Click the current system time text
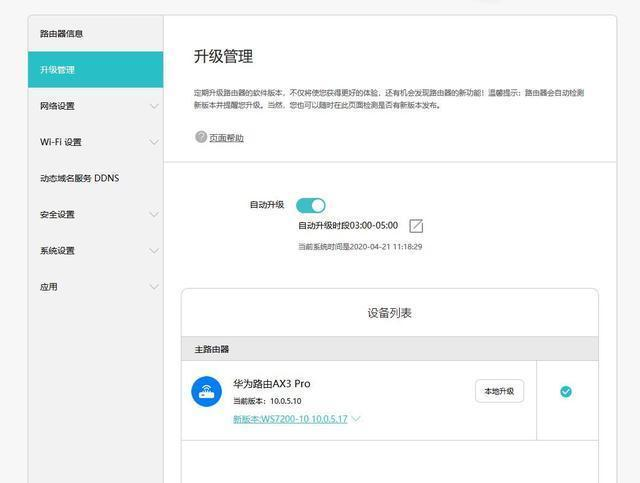Image resolution: width=640 pixels, height=483 pixels. click(360, 247)
